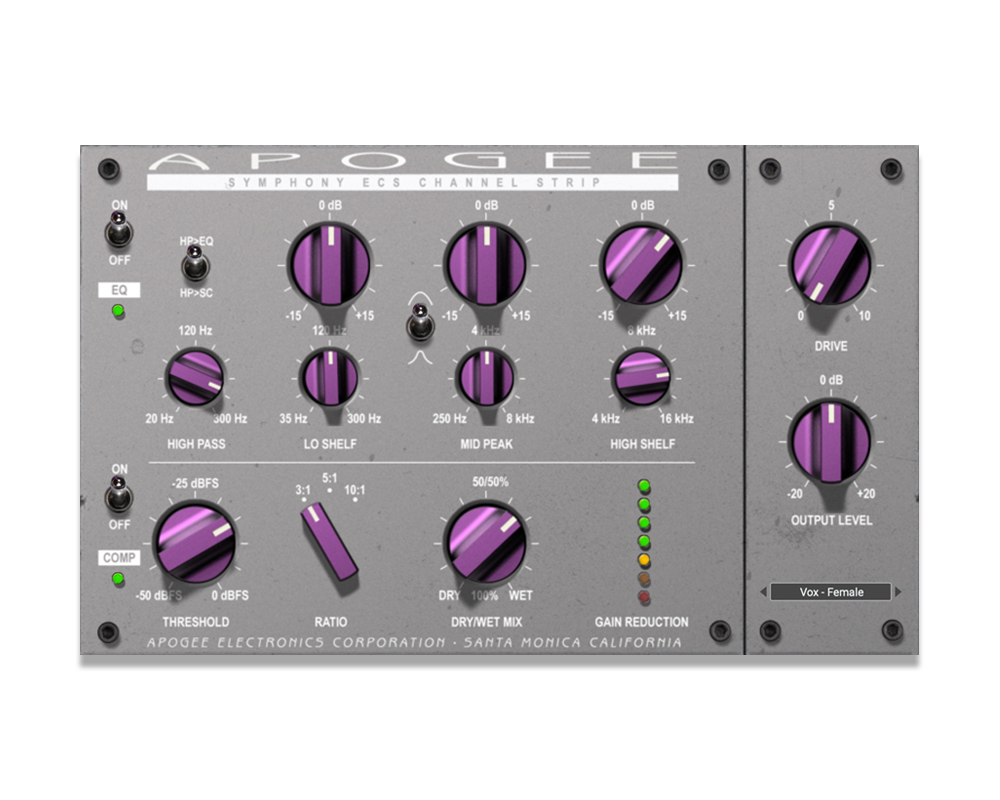Click the 250 Hz mid peak marking
Screen dimensions: 1000x800
pyautogui.click(x=449, y=419)
